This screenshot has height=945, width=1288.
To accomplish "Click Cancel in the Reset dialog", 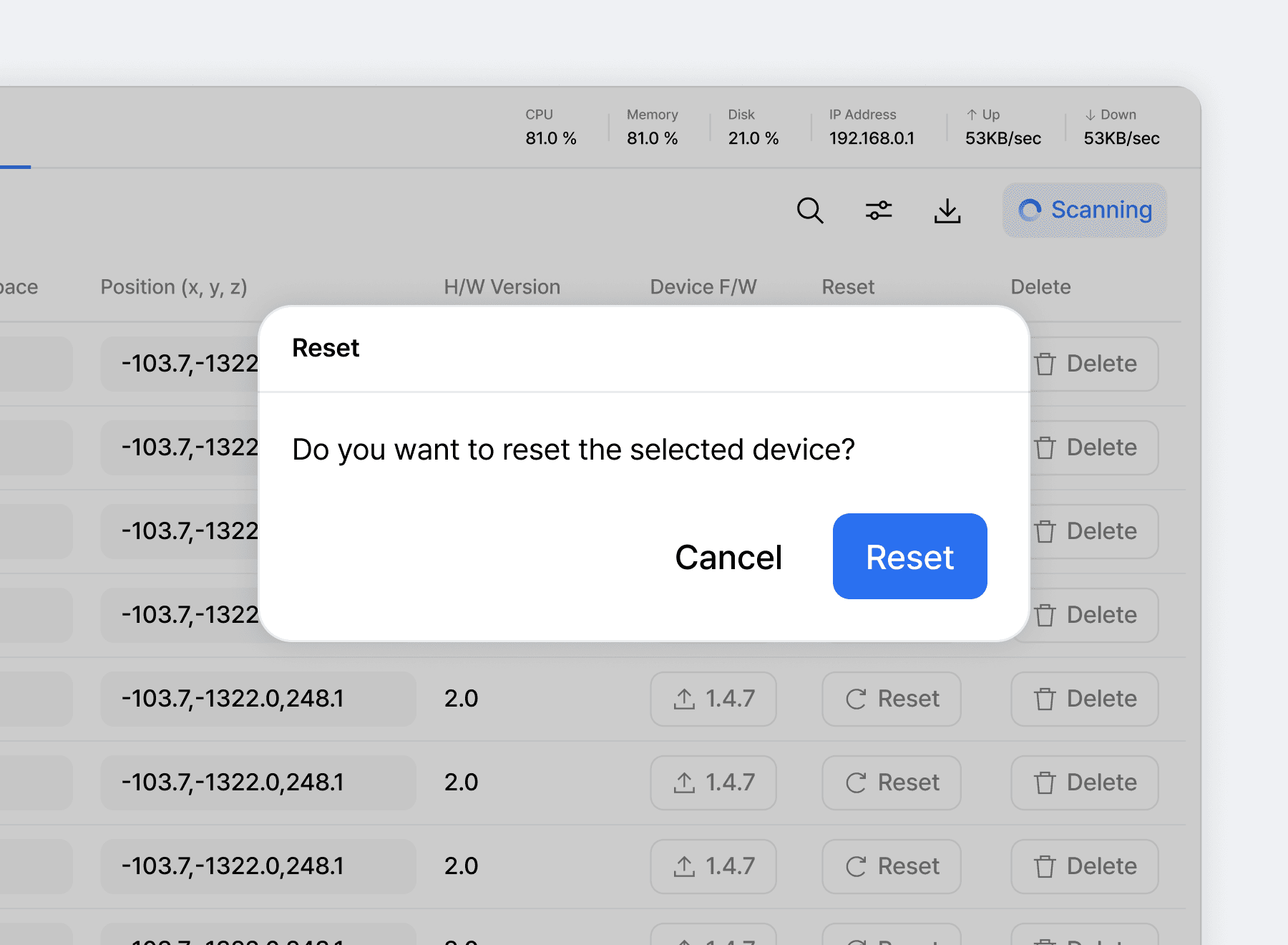I will (x=728, y=557).
